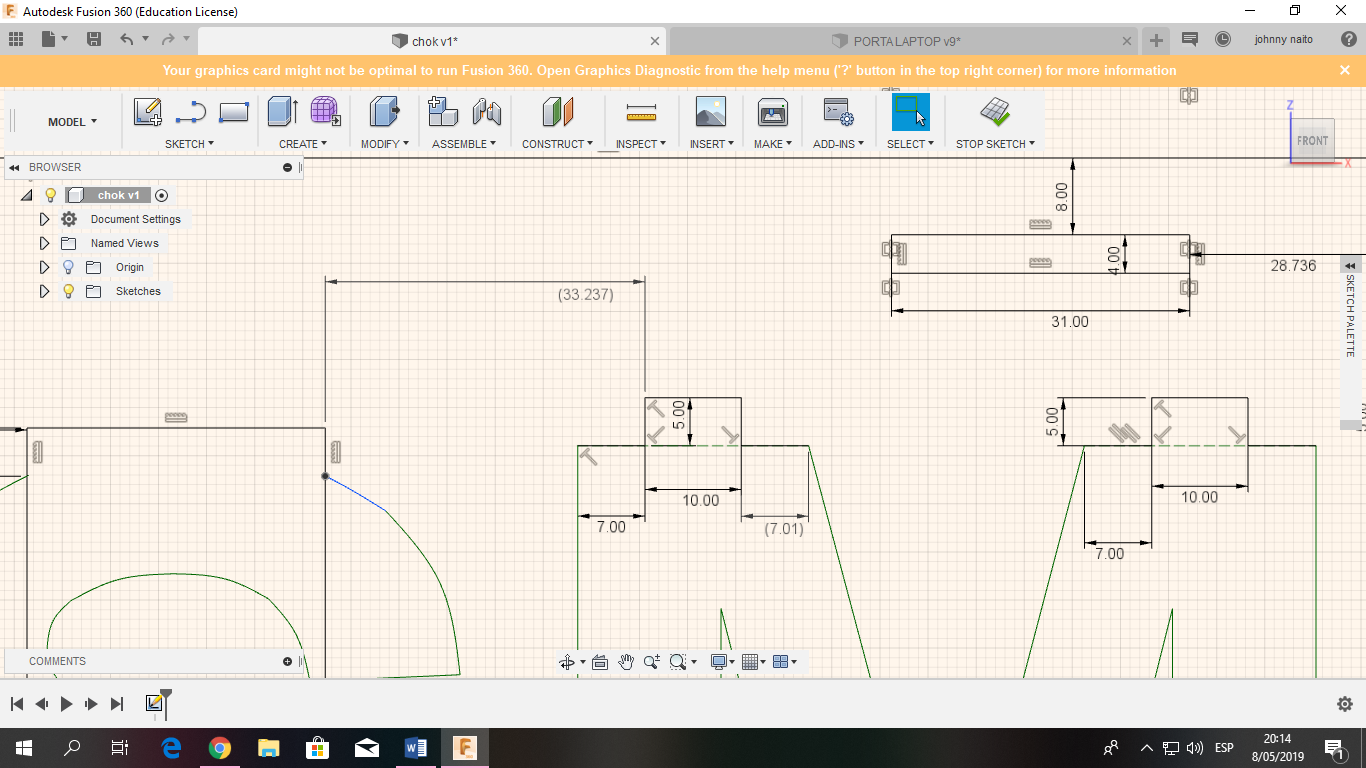
Task: Activate the Select window tool icon
Action: coord(910,111)
